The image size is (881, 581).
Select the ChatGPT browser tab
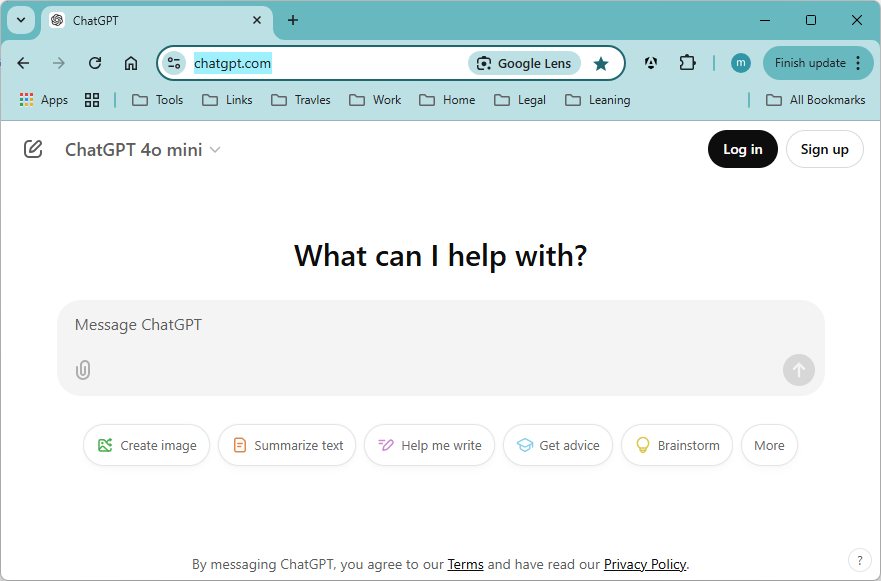[157, 21]
